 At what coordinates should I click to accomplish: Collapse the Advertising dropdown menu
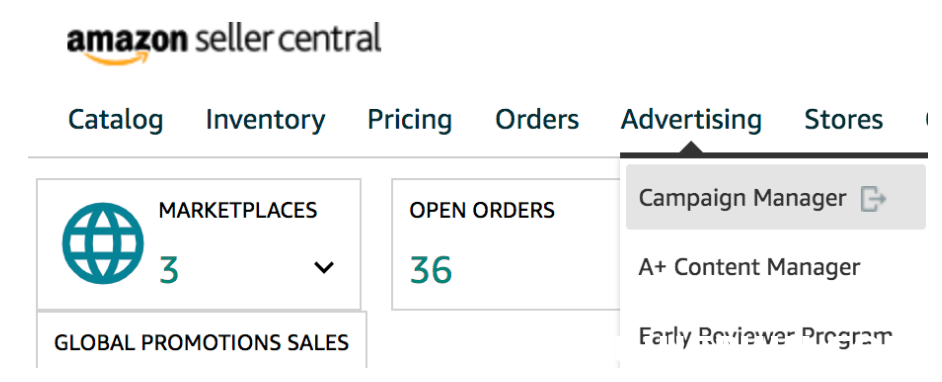coord(691,120)
